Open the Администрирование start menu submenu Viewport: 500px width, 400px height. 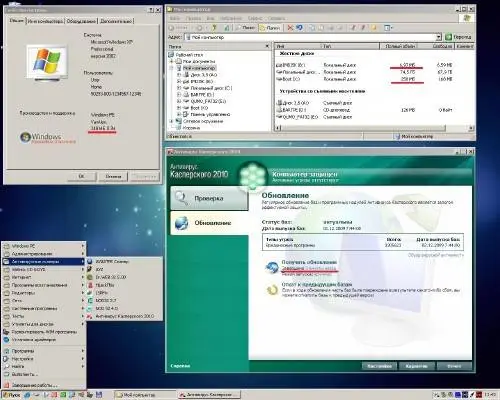point(43,254)
